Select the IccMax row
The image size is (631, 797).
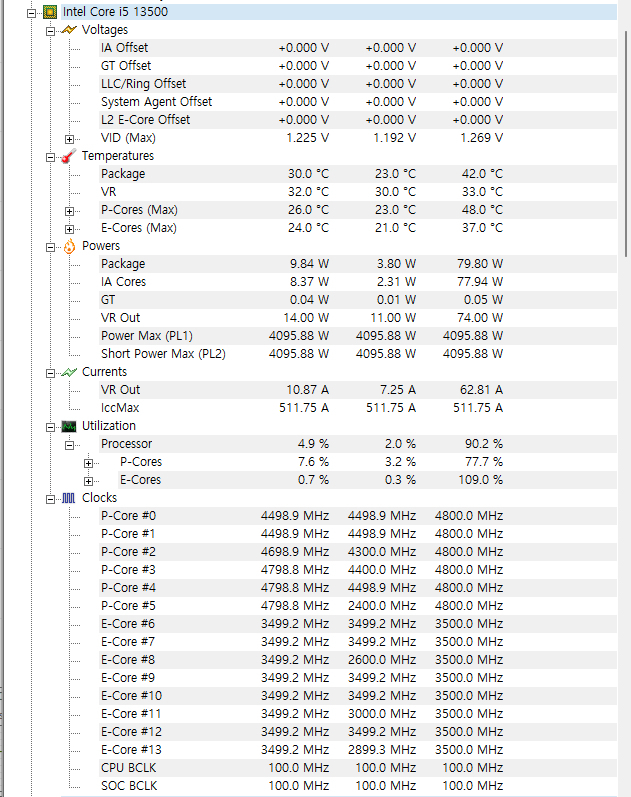pyautogui.click(x=358, y=408)
